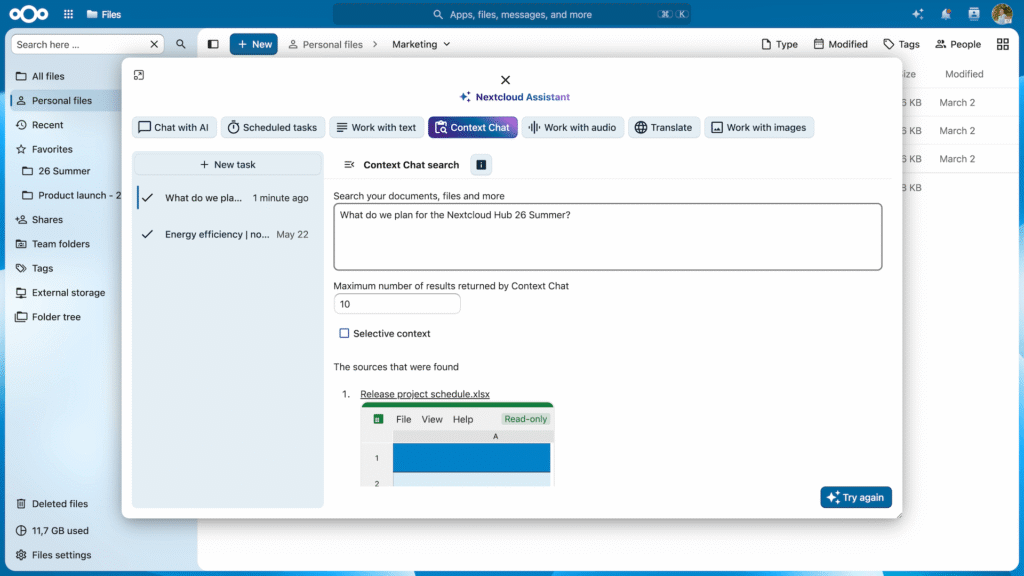The height and width of the screenshot is (576, 1024).
Task: Switch to Work with audio tab
Action: tap(573, 127)
